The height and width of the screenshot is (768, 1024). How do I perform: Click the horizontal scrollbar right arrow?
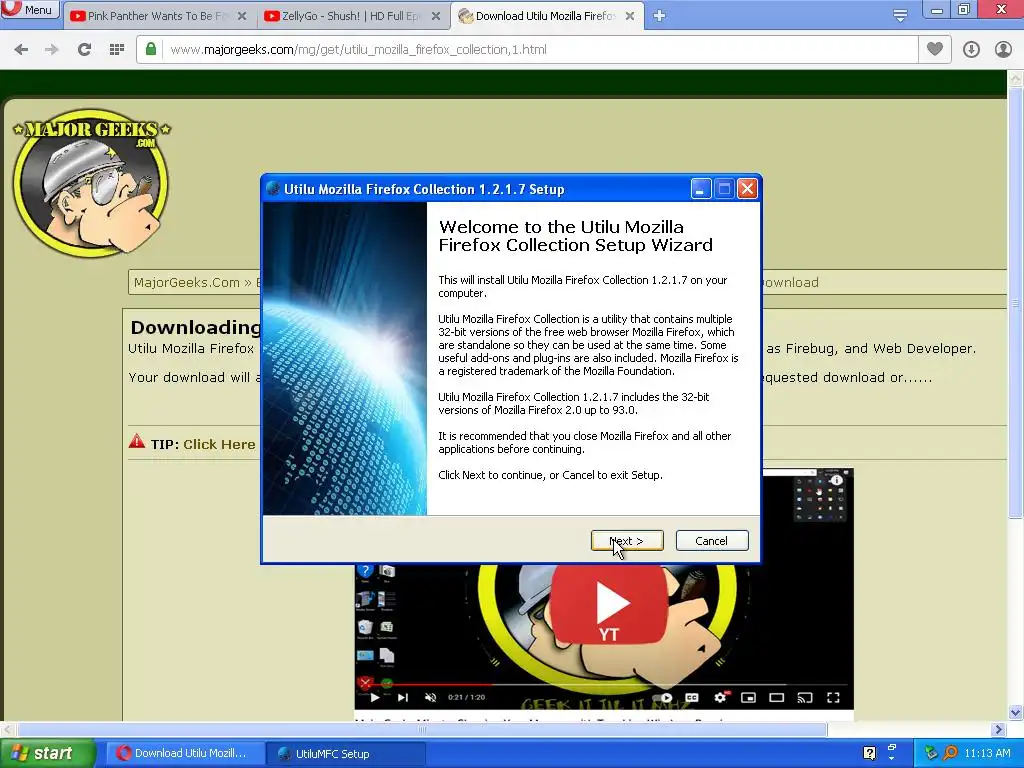pyautogui.click(x=999, y=729)
